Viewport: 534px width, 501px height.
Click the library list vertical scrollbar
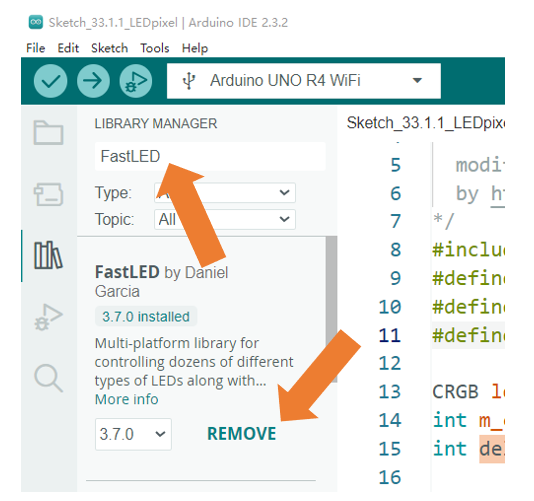[331, 310]
